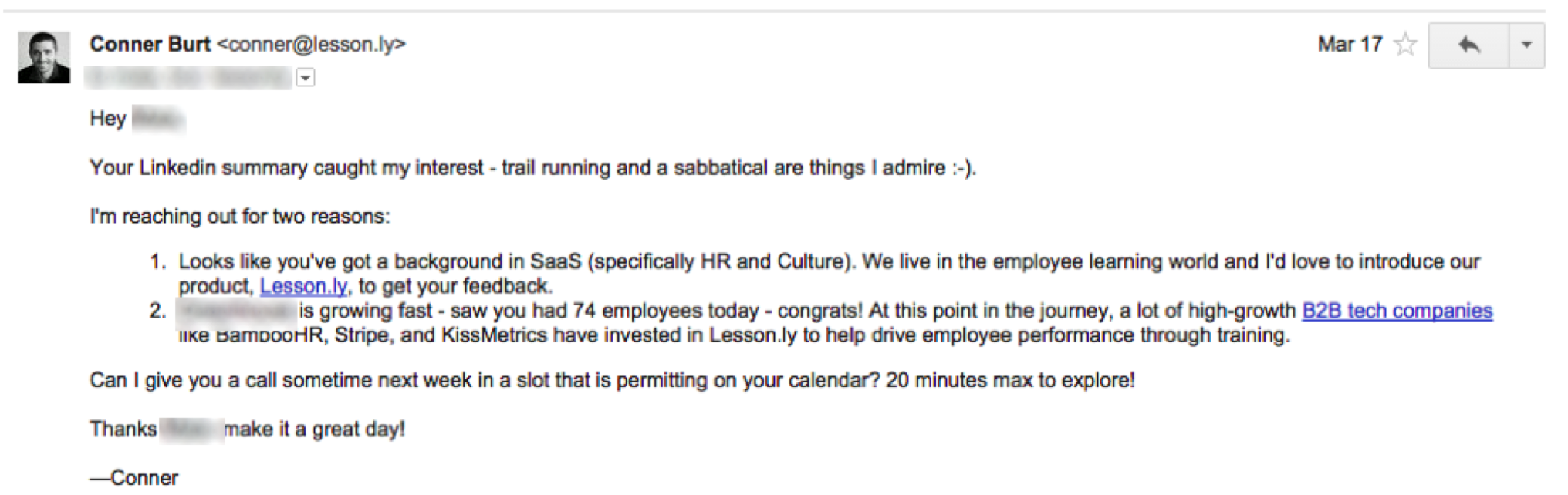Click the "—Conner" signature
Image resolution: width=1568 pixels, height=495 pixels.
click(x=134, y=478)
